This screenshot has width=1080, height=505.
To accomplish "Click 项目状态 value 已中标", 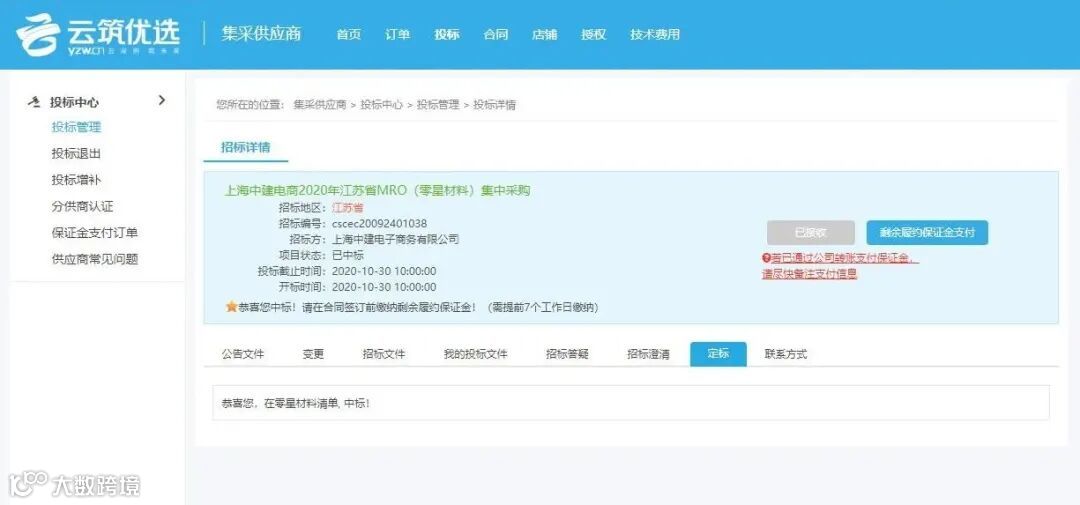I will pyautogui.click(x=348, y=255).
